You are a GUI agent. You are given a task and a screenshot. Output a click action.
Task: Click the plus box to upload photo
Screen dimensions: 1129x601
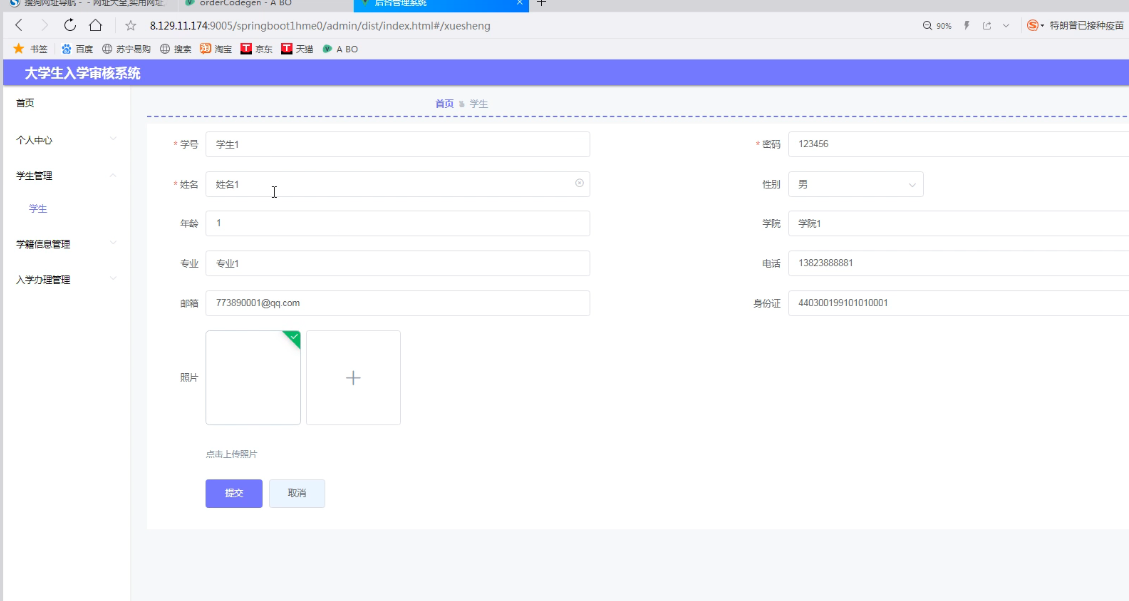(x=353, y=377)
